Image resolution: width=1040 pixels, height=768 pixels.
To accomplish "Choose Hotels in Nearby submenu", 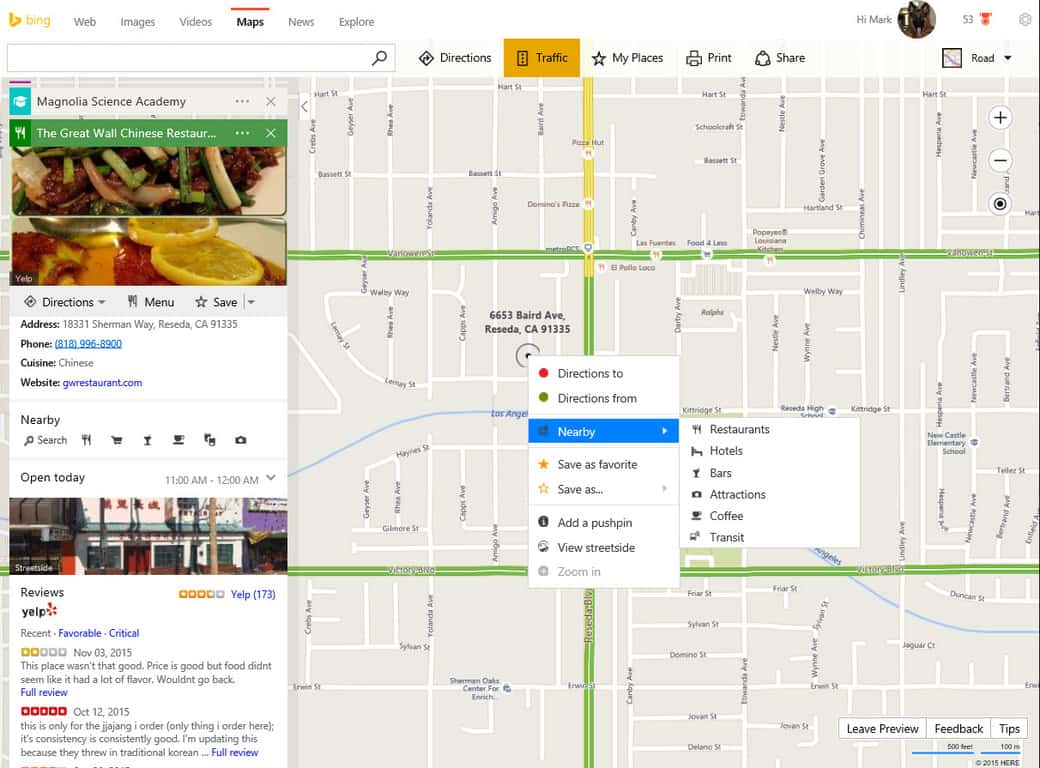I will click(769, 451).
